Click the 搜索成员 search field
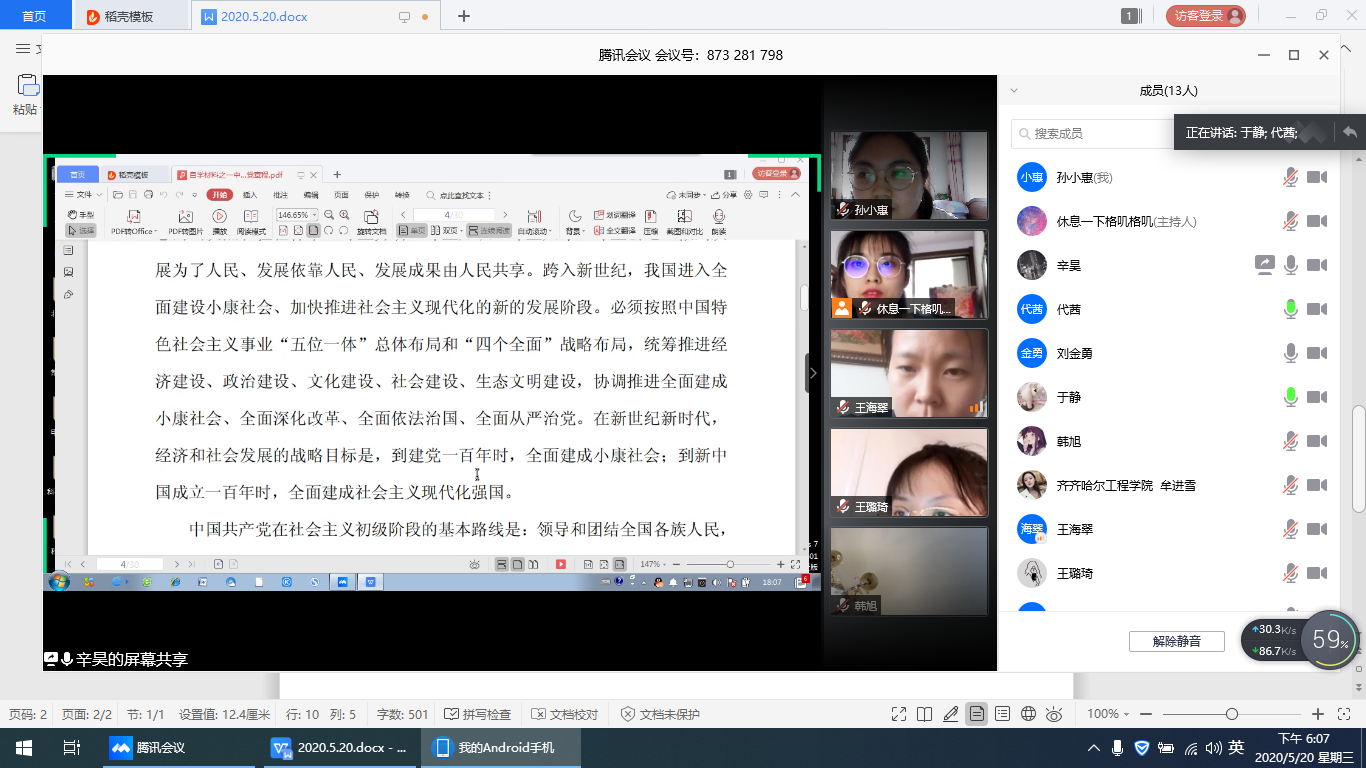 point(1090,133)
